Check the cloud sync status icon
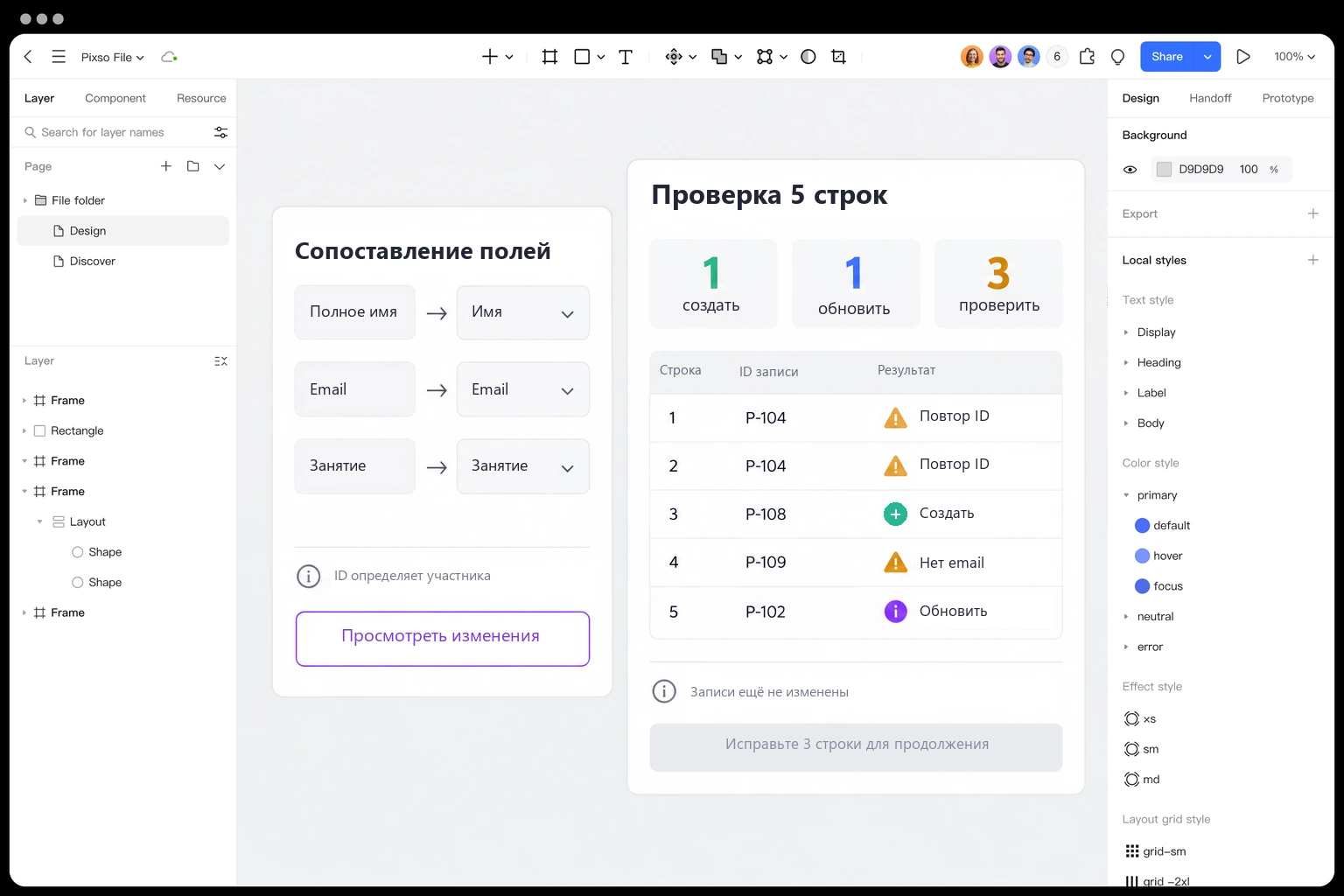The image size is (1344, 896). (169, 57)
